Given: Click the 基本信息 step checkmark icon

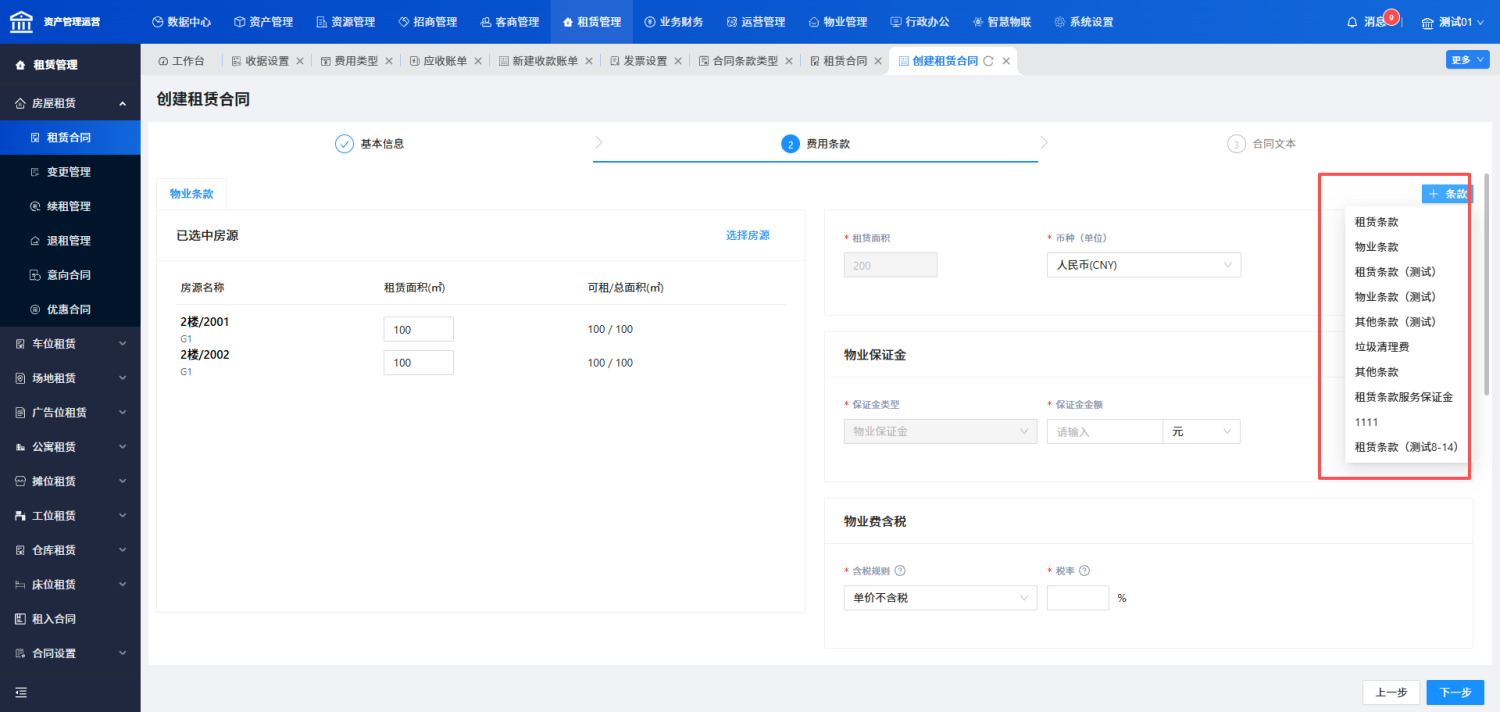Looking at the screenshot, I should [x=344, y=144].
